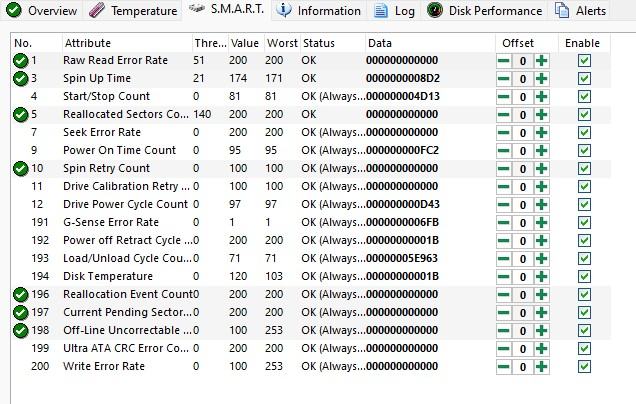
Task: Select the Load/Unload Cycle Count row
Action: tap(311, 258)
